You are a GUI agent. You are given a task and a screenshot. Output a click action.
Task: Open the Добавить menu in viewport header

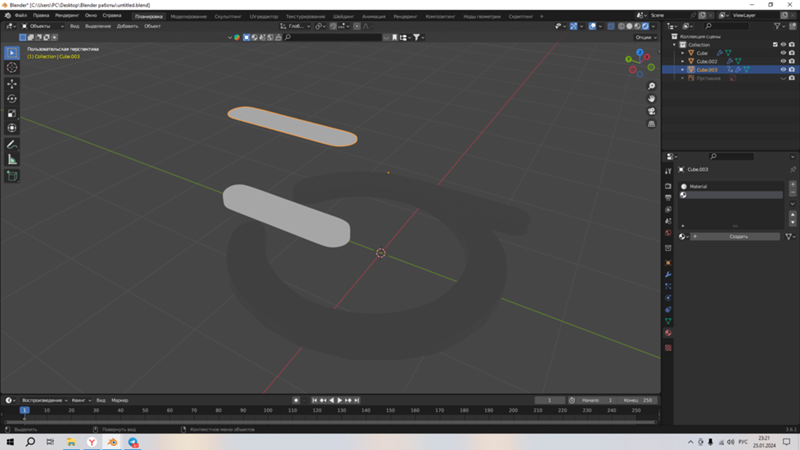coord(127,26)
